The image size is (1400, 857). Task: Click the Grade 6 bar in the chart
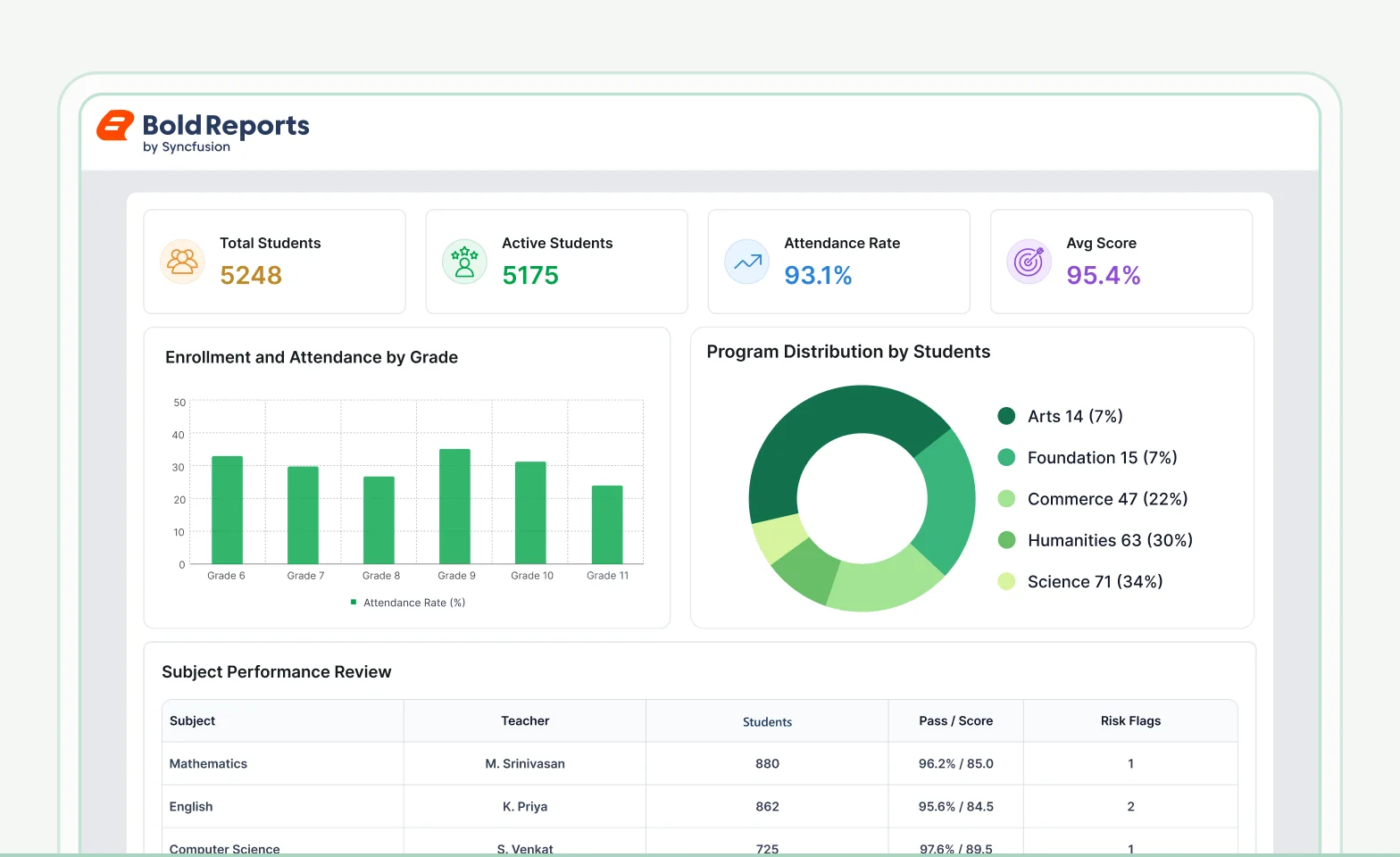coord(227,510)
